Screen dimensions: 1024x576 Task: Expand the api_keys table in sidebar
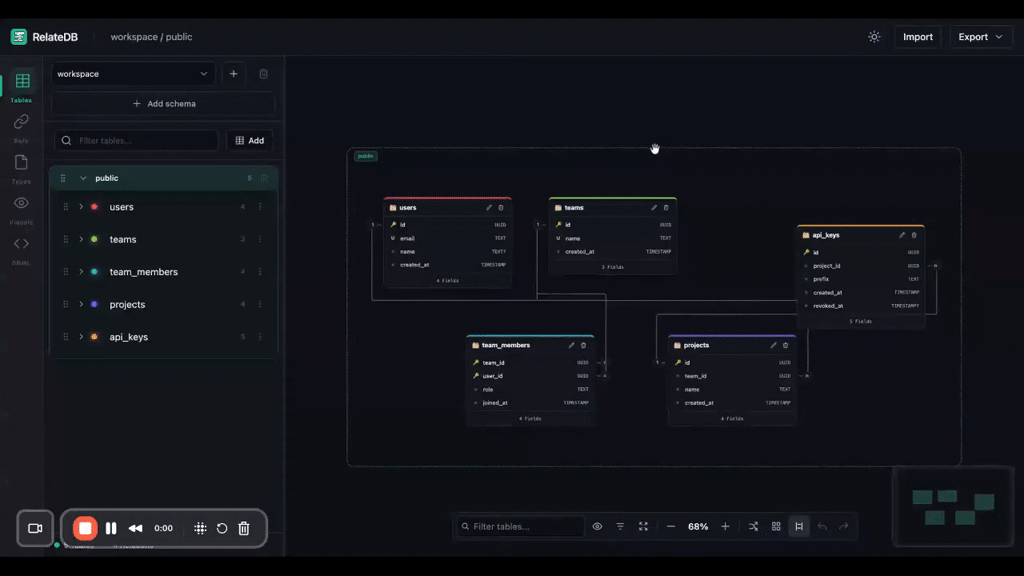pos(81,337)
